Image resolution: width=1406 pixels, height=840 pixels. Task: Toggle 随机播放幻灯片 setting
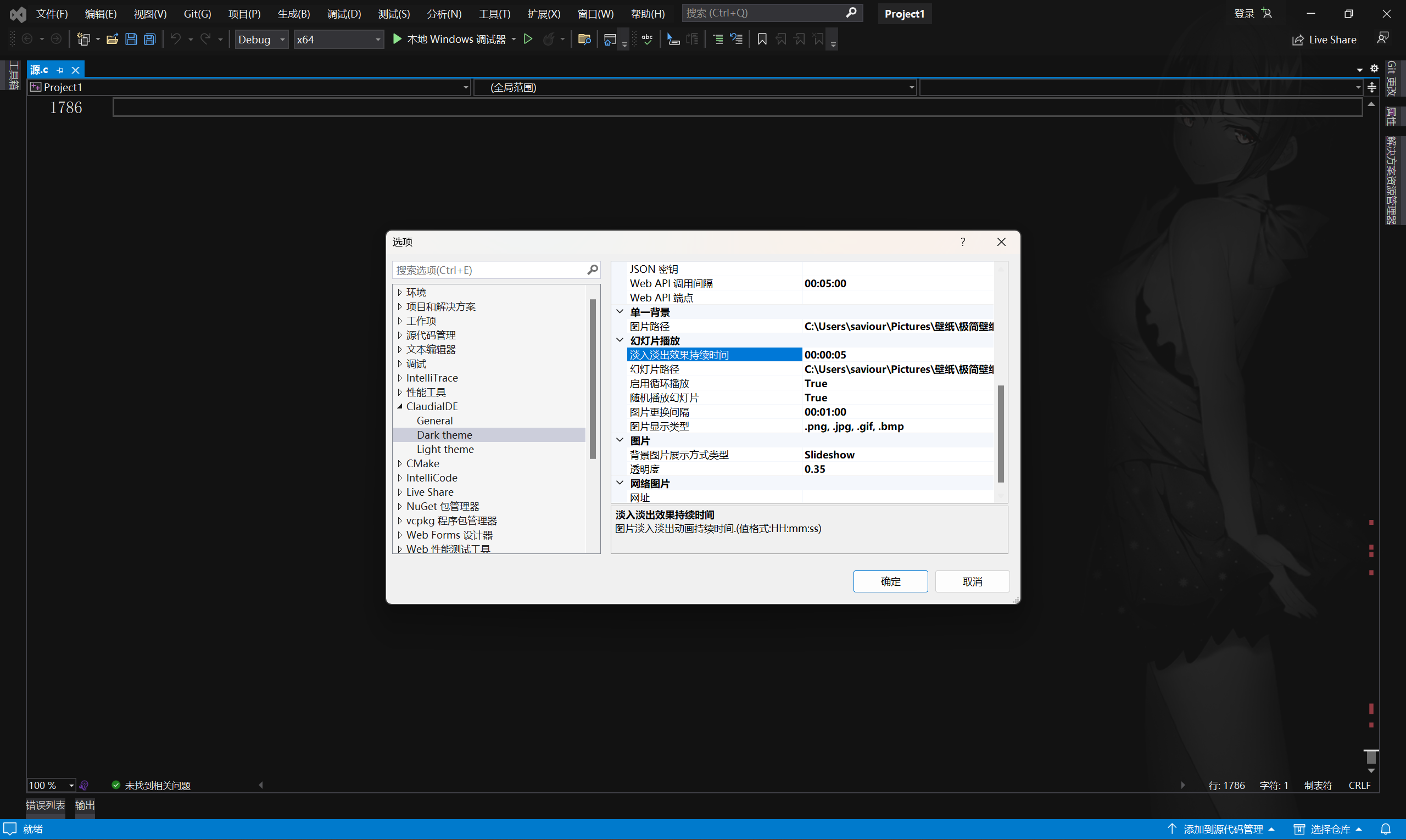pos(816,397)
